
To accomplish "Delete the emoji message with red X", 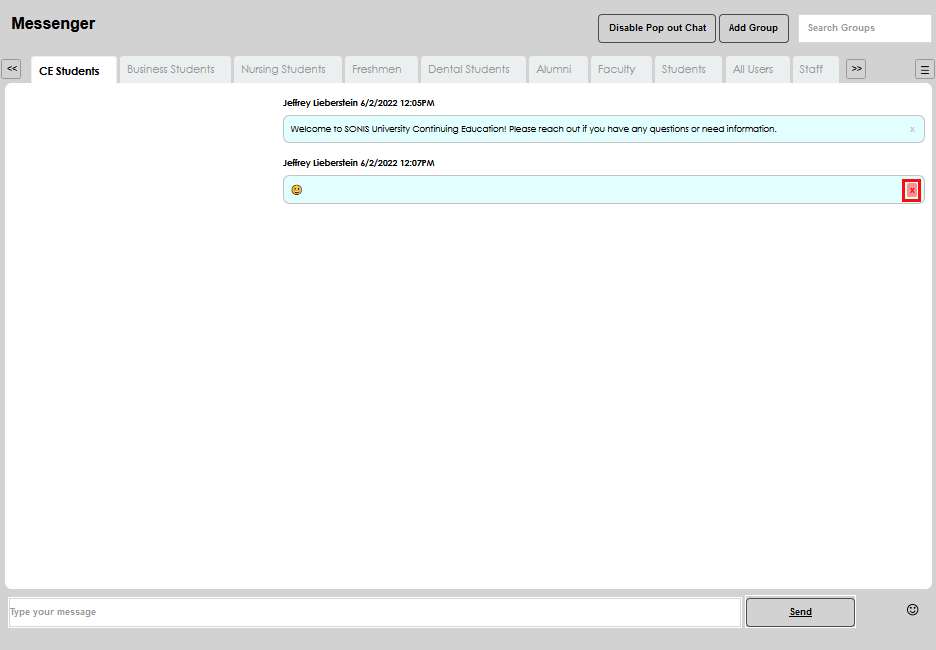I will (911, 189).
